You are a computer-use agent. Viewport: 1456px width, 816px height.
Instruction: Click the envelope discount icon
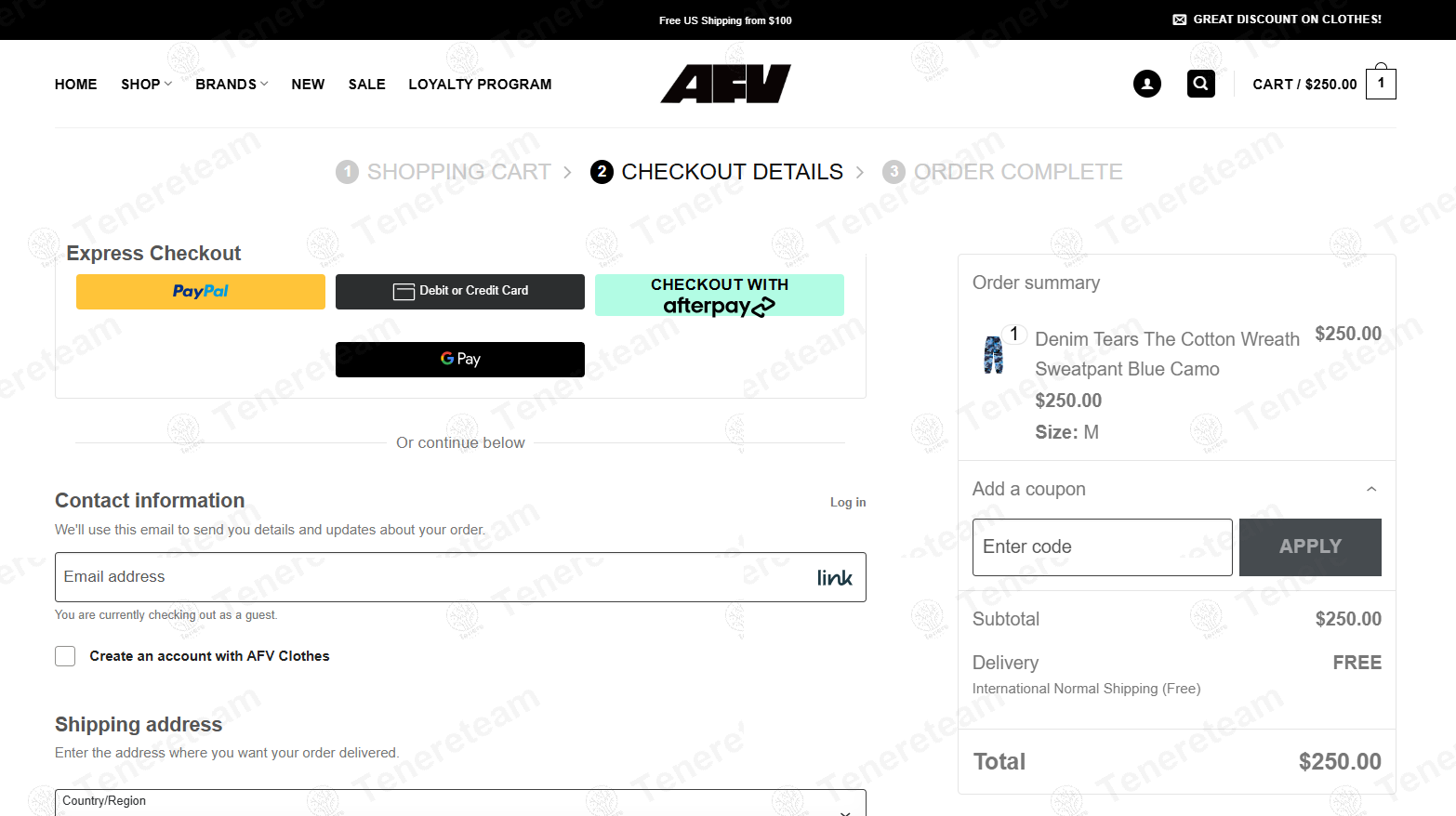1179,20
